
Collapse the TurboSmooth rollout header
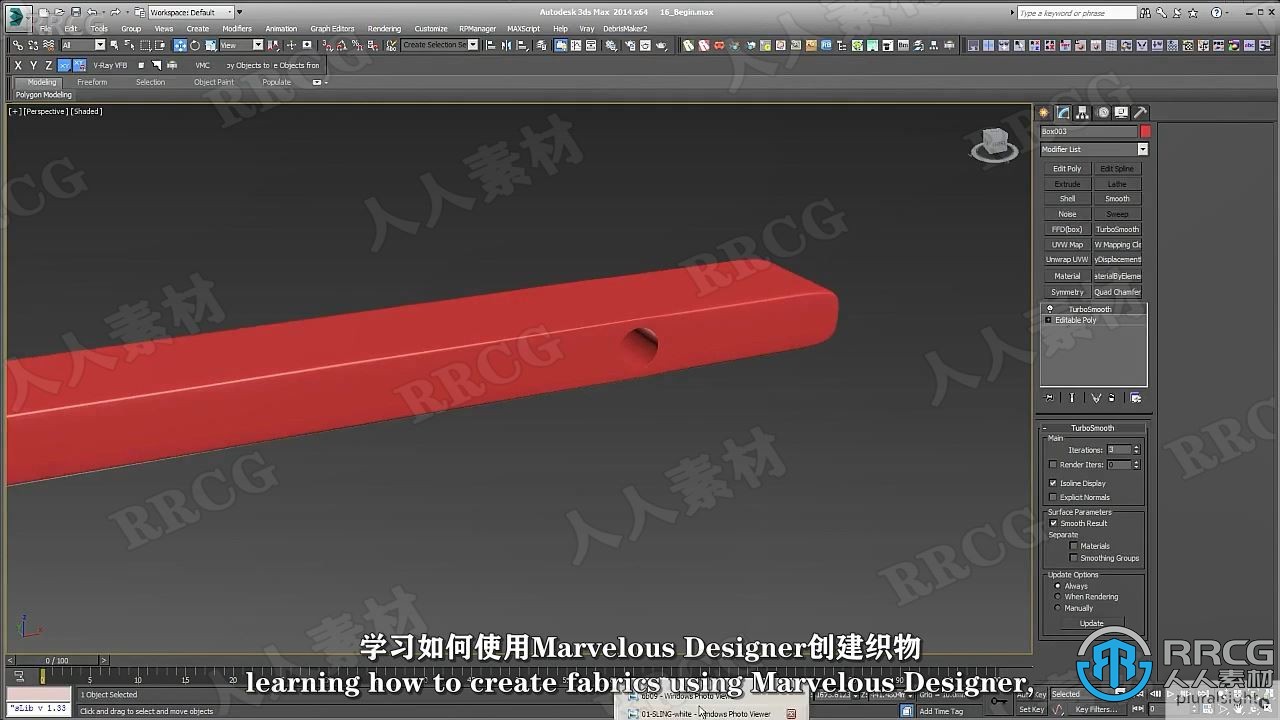click(x=1092, y=428)
